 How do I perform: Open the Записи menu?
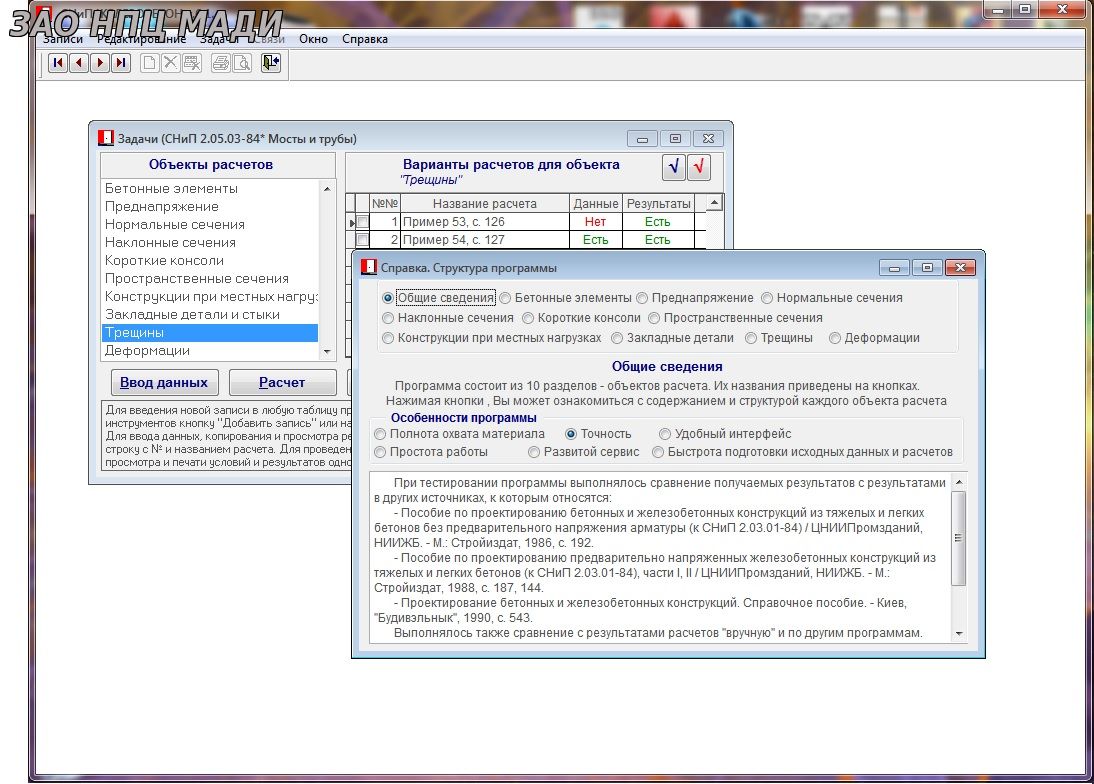click(x=63, y=39)
